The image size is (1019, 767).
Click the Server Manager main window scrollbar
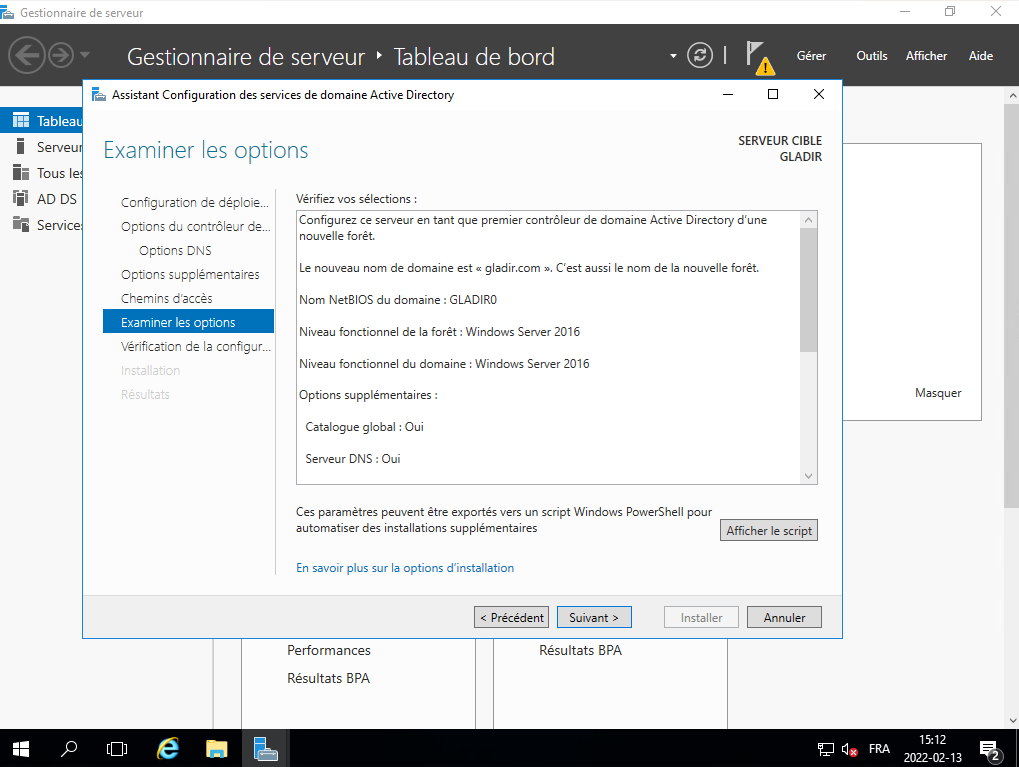coord(1011,306)
